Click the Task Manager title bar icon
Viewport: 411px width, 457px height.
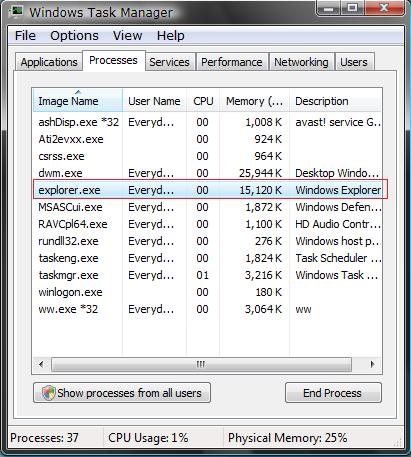(x=16, y=11)
